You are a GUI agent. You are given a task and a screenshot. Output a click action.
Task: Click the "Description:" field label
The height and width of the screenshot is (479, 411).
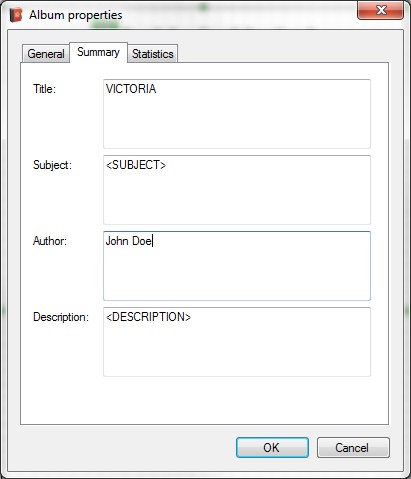pyautogui.click(x=61, y=317)
